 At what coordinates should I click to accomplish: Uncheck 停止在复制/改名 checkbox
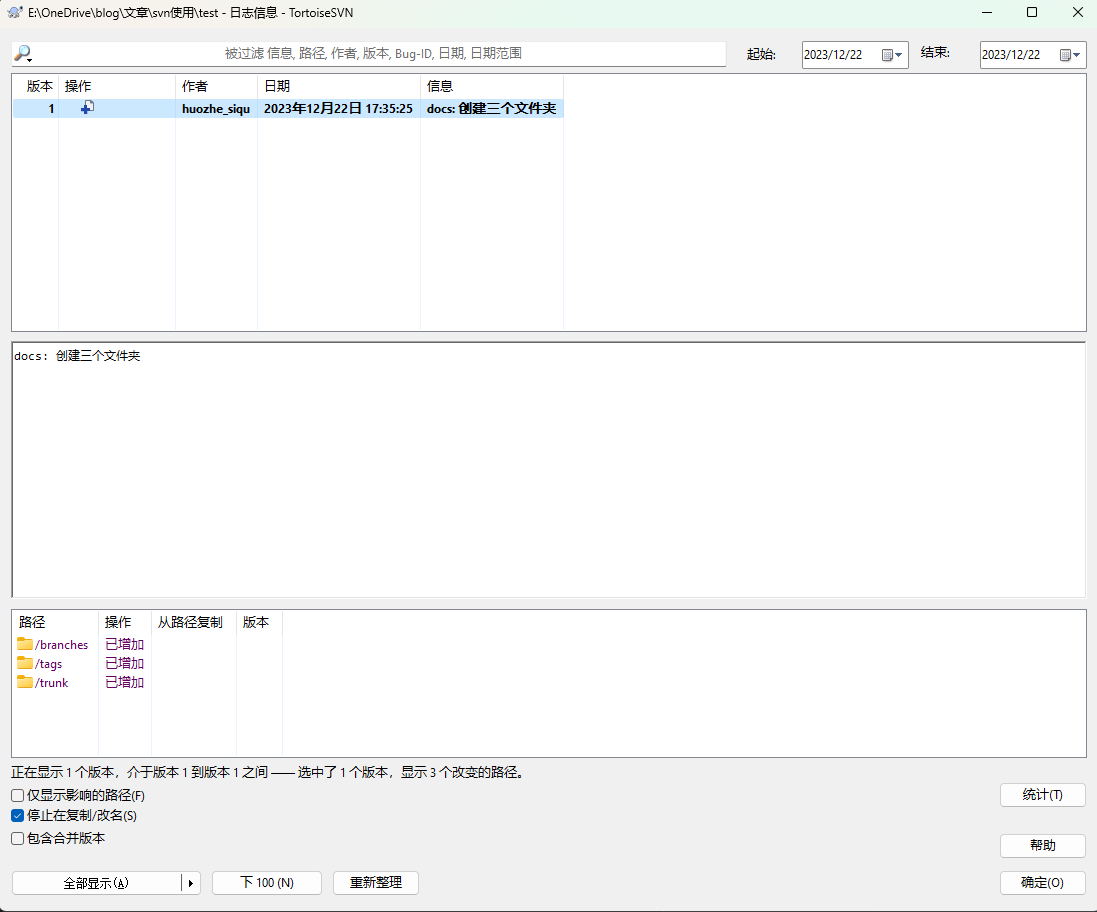[x=18, y=816]
